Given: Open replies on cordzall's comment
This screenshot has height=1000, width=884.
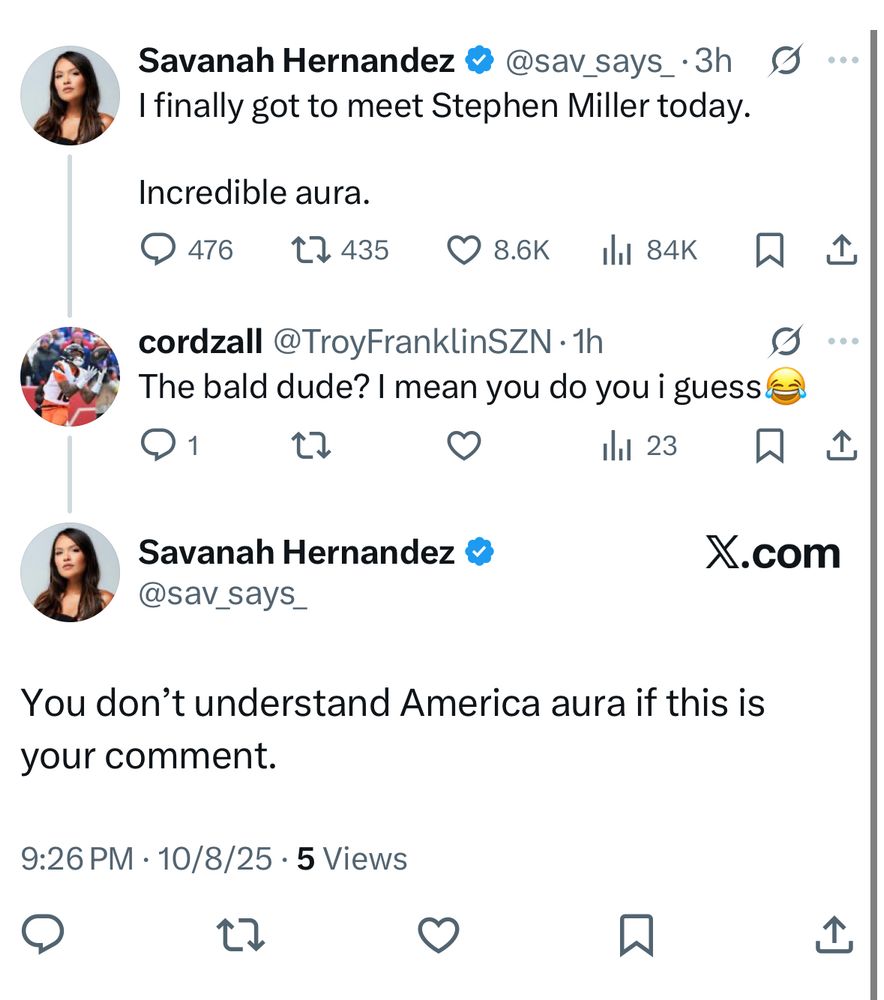Looking at the screenshot, I should click(x=158, y=445).
